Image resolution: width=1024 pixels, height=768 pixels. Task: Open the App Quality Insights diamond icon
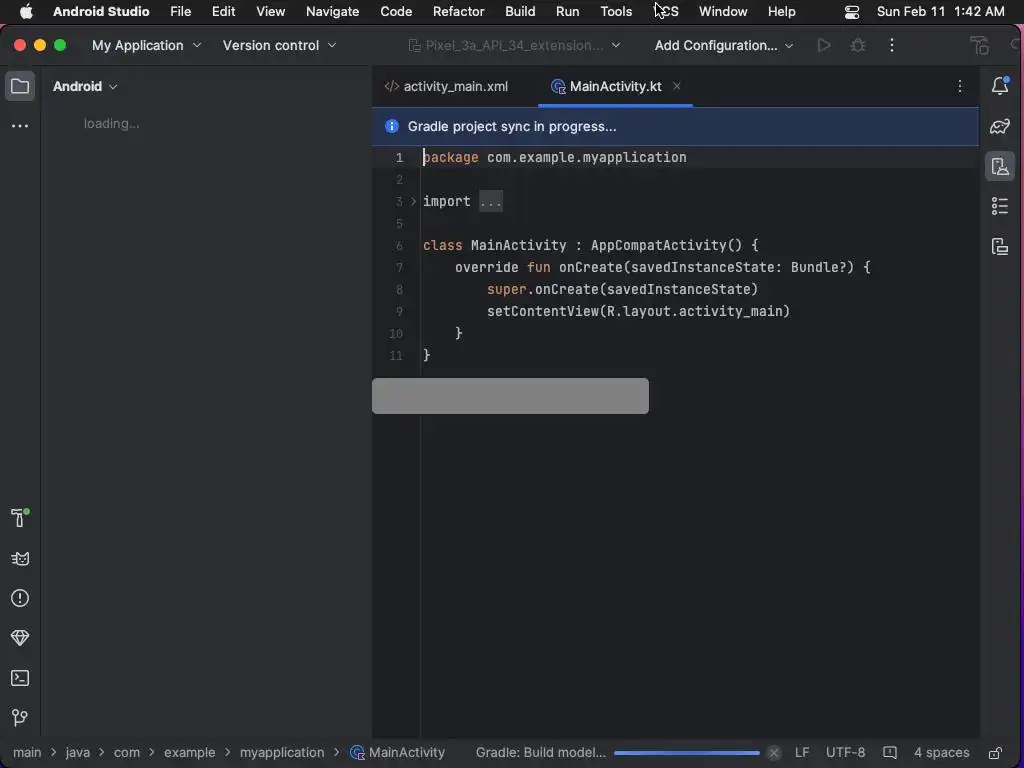pos(20,638)
